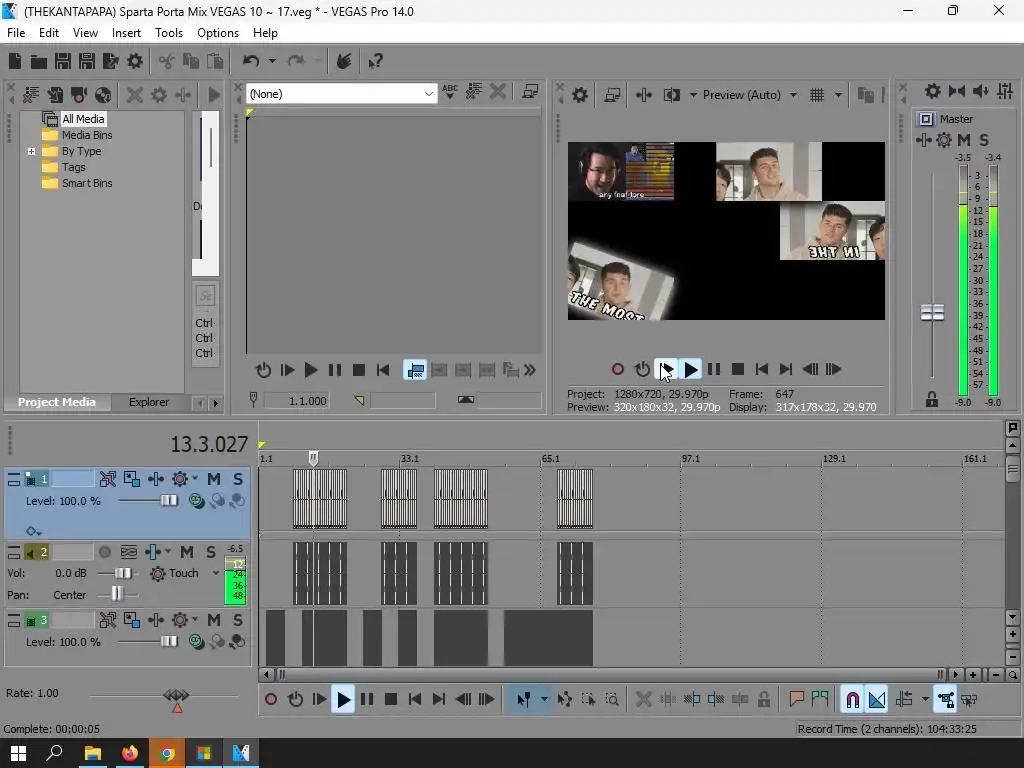
Task: Adjust track 1 Level slider
Action: 168,501
